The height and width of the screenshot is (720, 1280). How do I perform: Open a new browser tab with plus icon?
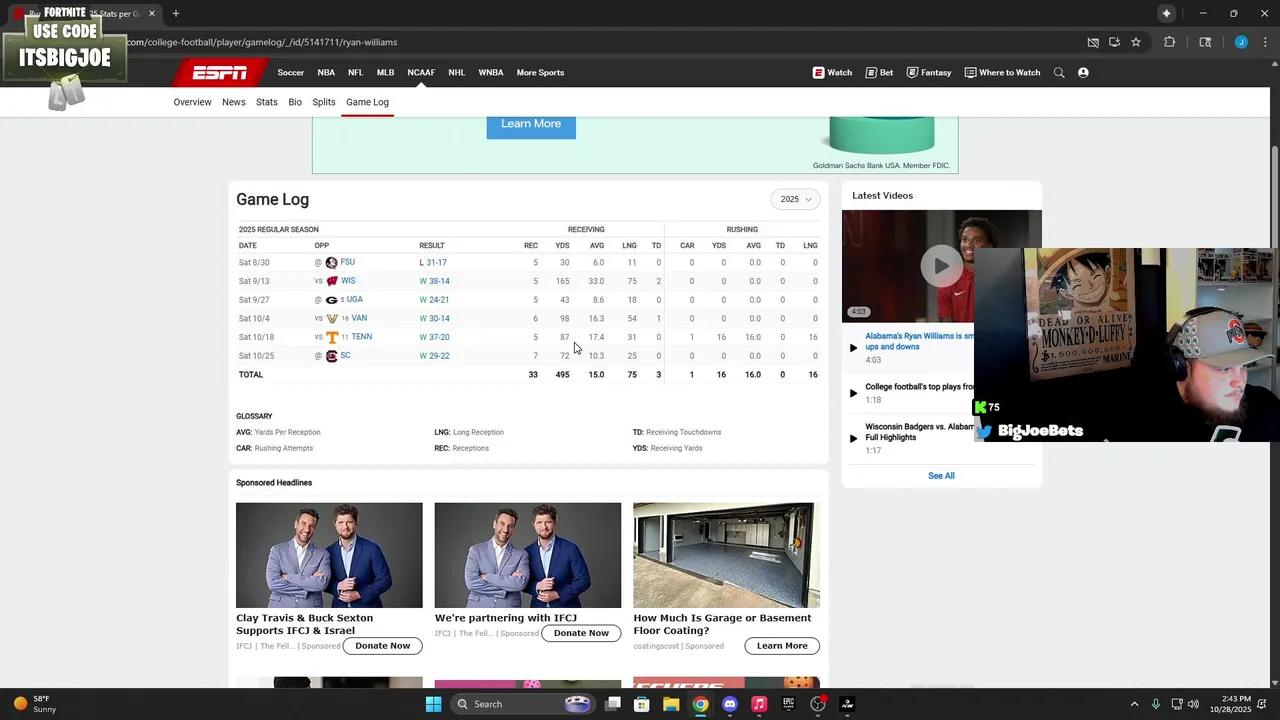point(176,13)
